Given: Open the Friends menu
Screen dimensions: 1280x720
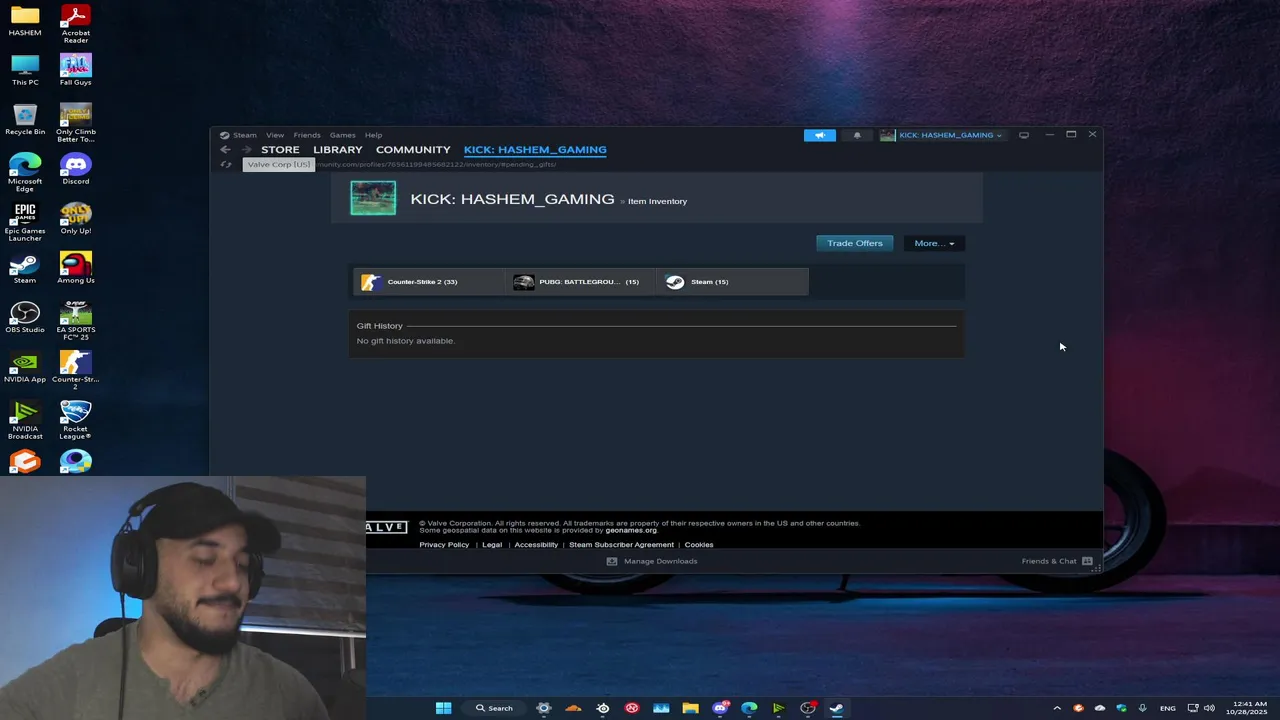Looking at the screenshot, I should pyautogui.click(x=307, y=135).
